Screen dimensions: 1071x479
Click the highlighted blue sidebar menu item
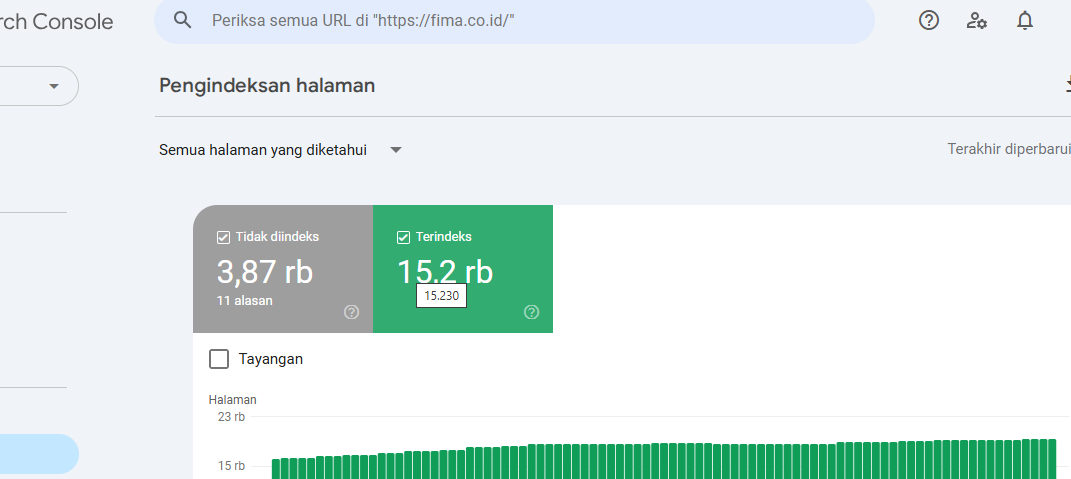(x=38, y=454)
